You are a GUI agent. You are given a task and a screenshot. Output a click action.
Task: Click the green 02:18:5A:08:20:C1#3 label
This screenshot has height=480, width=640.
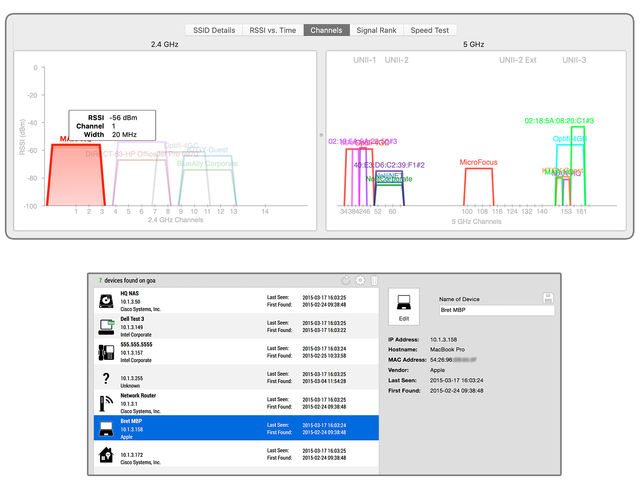tap(559, 121)
